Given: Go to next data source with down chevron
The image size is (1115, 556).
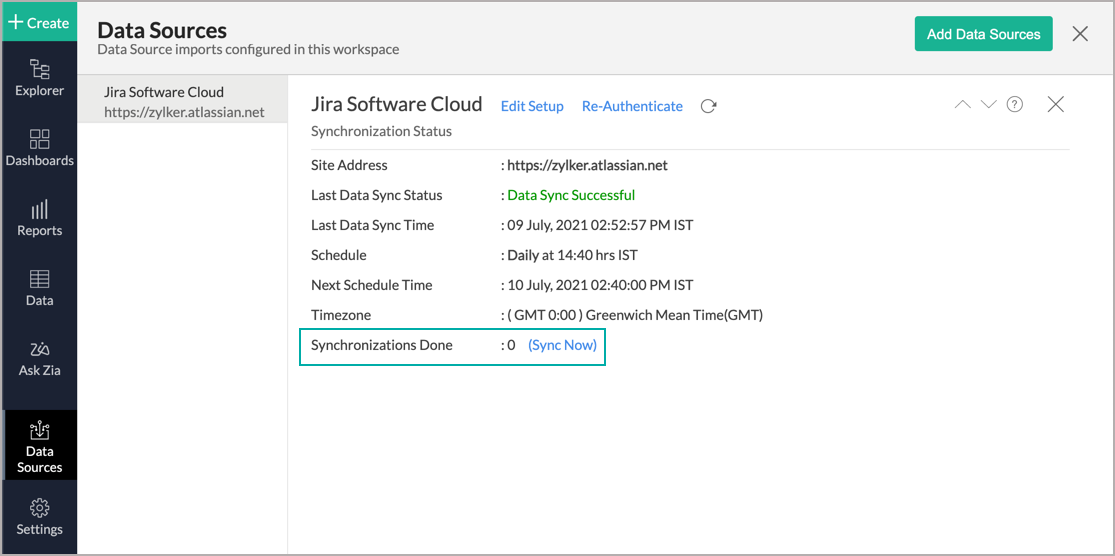Looking at the screenshot, I should (988, 105).
